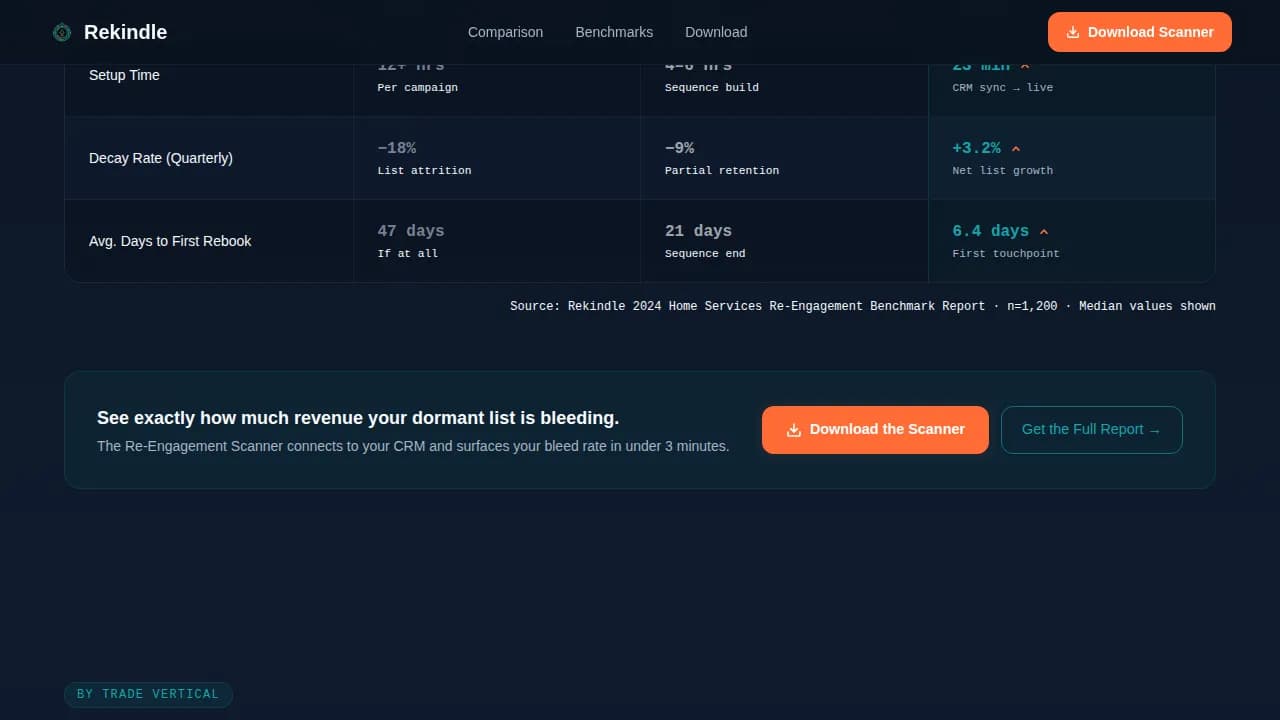Select the BY TRADE VERTICAL badge

(x=148, y=694)
